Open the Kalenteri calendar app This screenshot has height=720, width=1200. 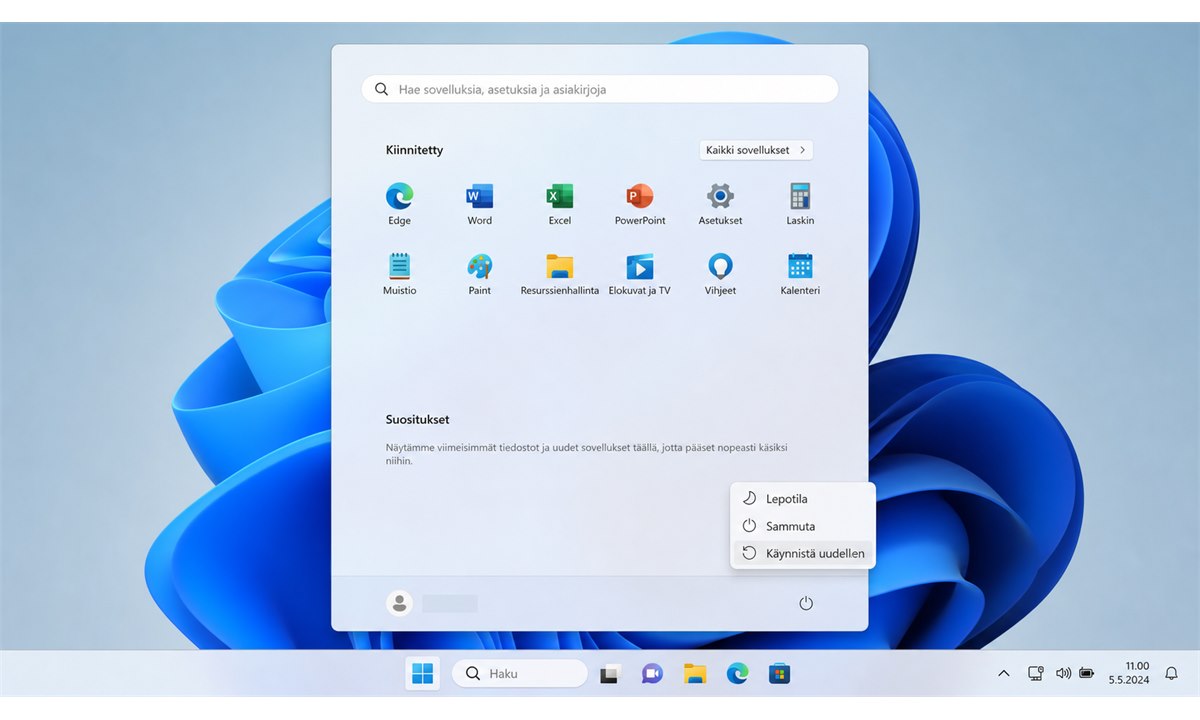800,274
